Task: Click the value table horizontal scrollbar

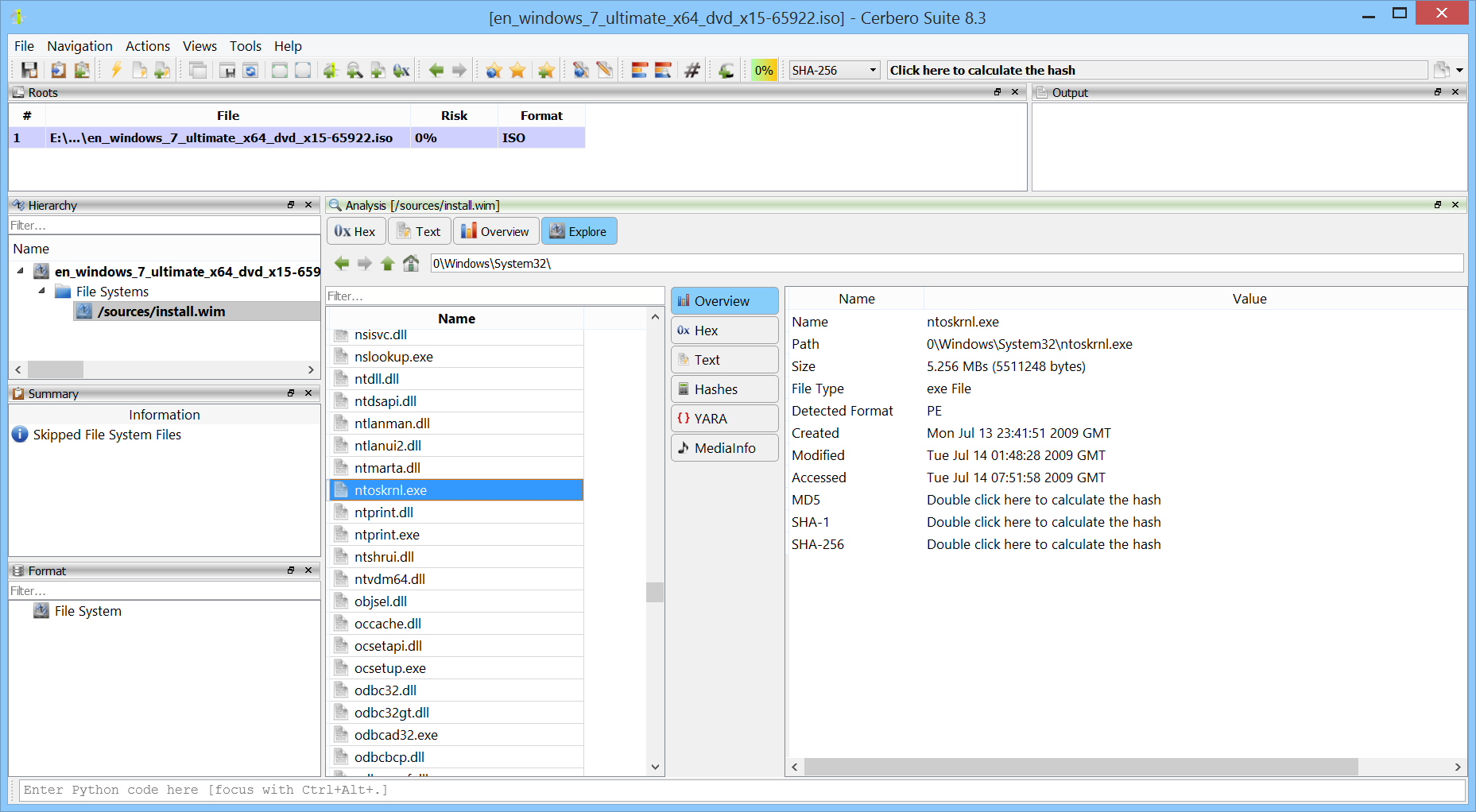Action: click(1081, 767)
